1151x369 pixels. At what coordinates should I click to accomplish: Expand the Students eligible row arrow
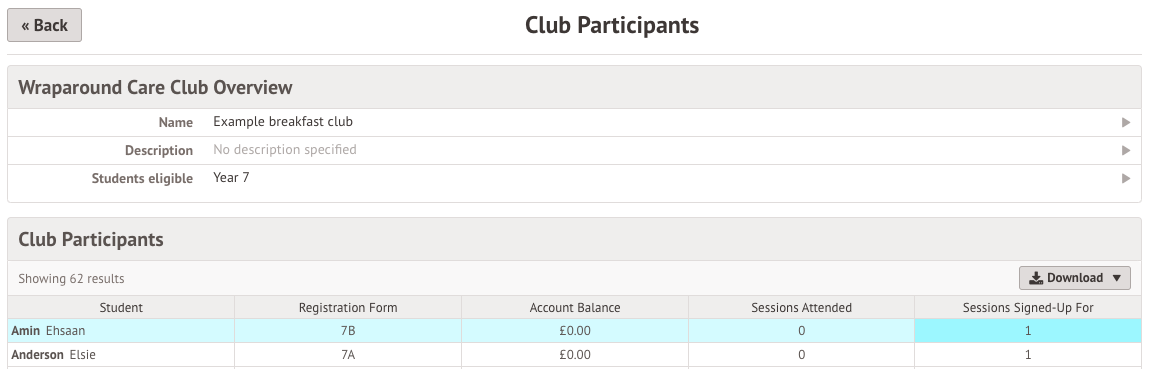tap(1125, 178)
